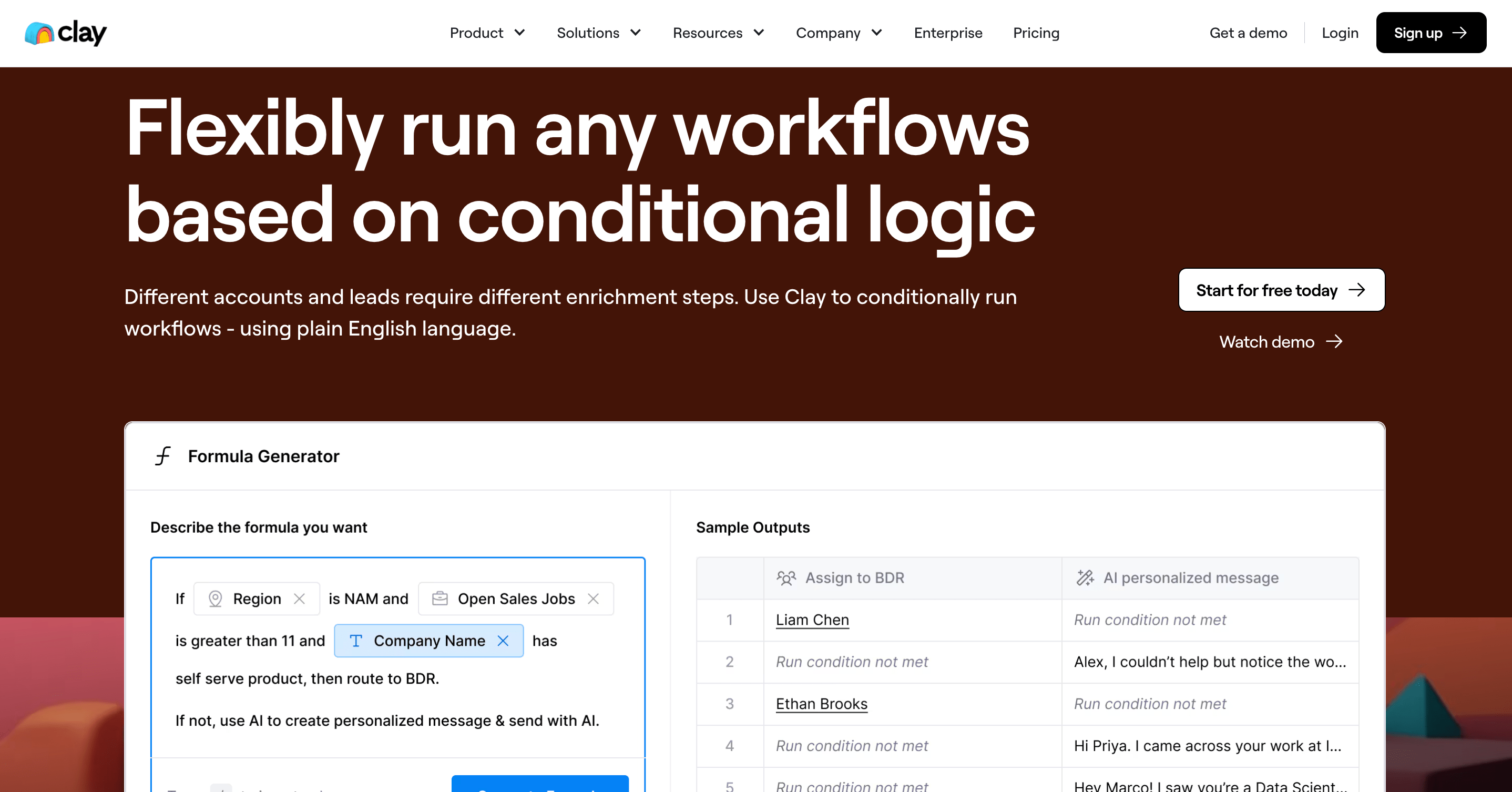Open the Pricing page
The height and width of the screenshot is (792, 1512).
tap(1036, 33)
